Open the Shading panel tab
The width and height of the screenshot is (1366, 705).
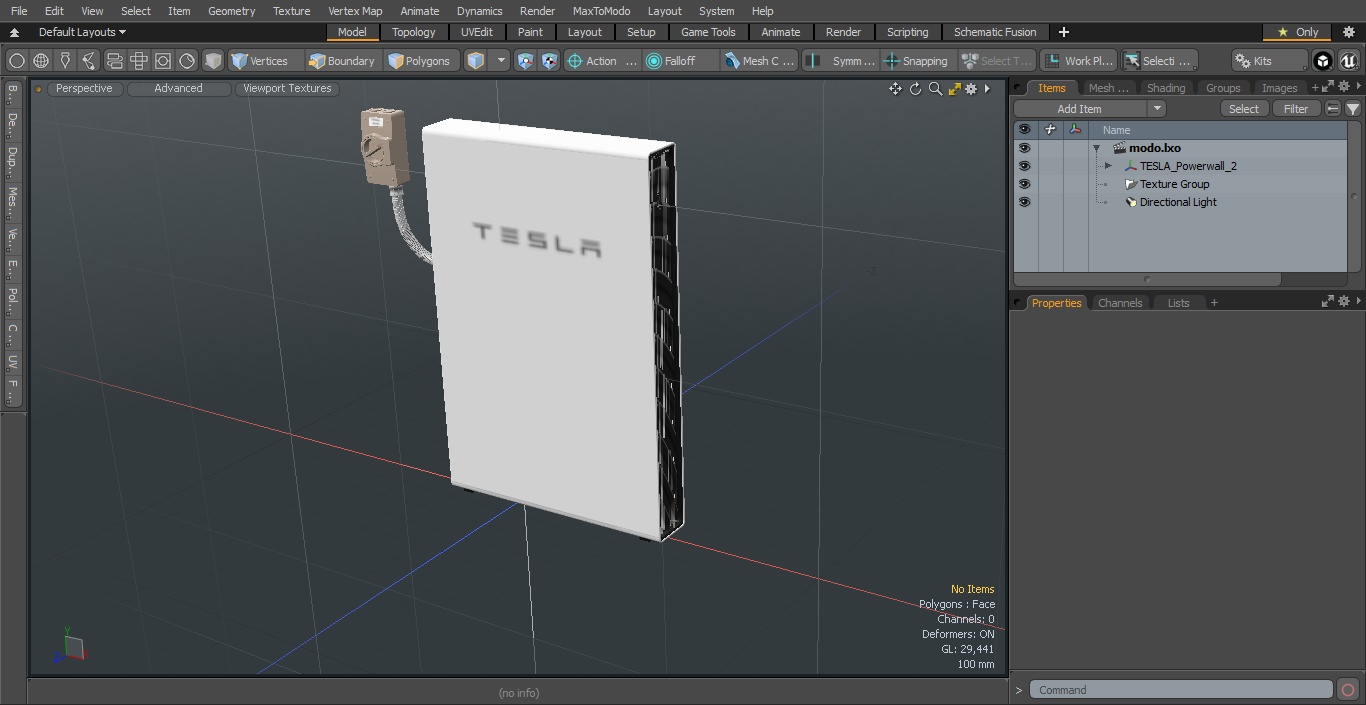1165,88
